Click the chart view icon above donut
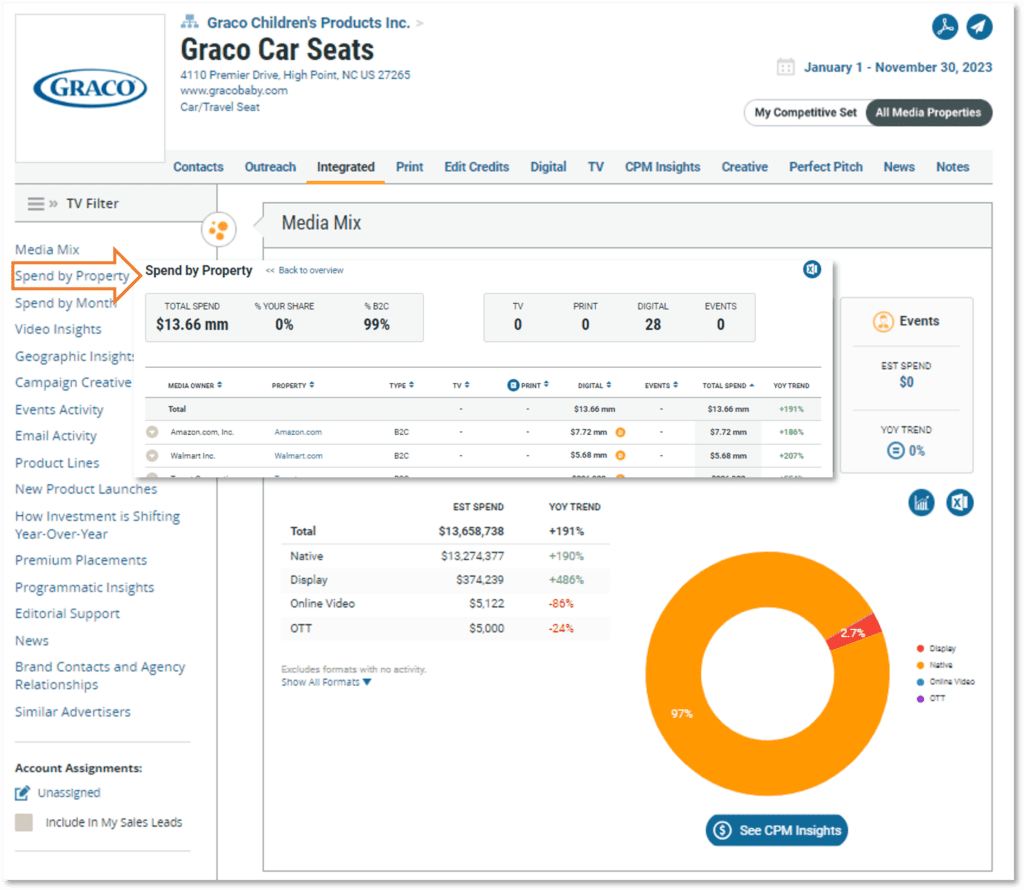 point(922,503)
